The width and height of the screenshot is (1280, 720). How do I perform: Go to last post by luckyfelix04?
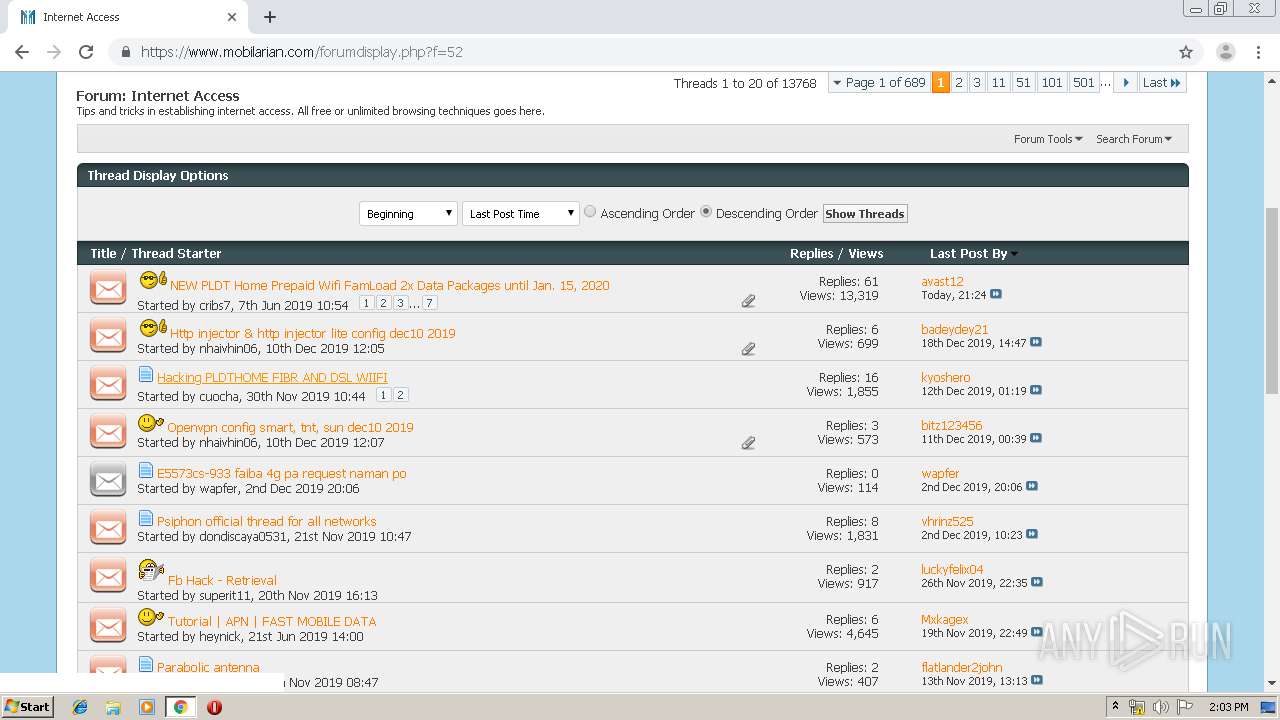click(x=1037, y=583)
